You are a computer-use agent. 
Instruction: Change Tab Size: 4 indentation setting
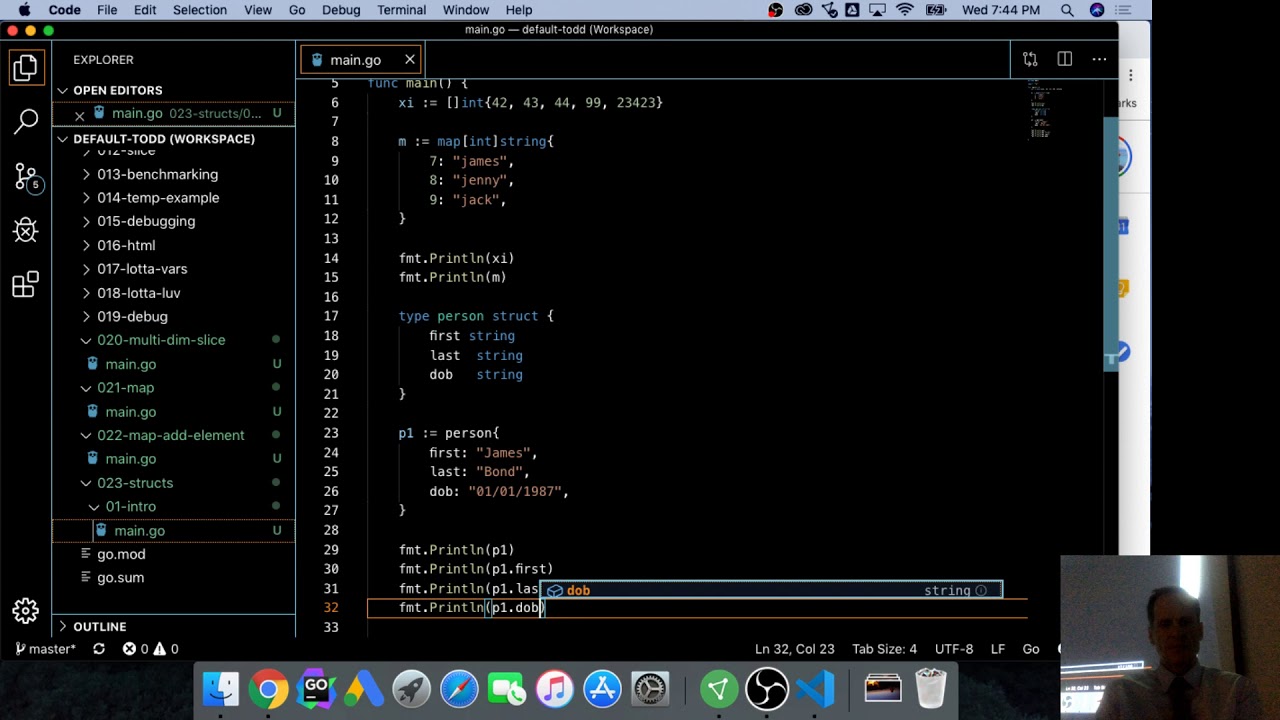[884, 649]
